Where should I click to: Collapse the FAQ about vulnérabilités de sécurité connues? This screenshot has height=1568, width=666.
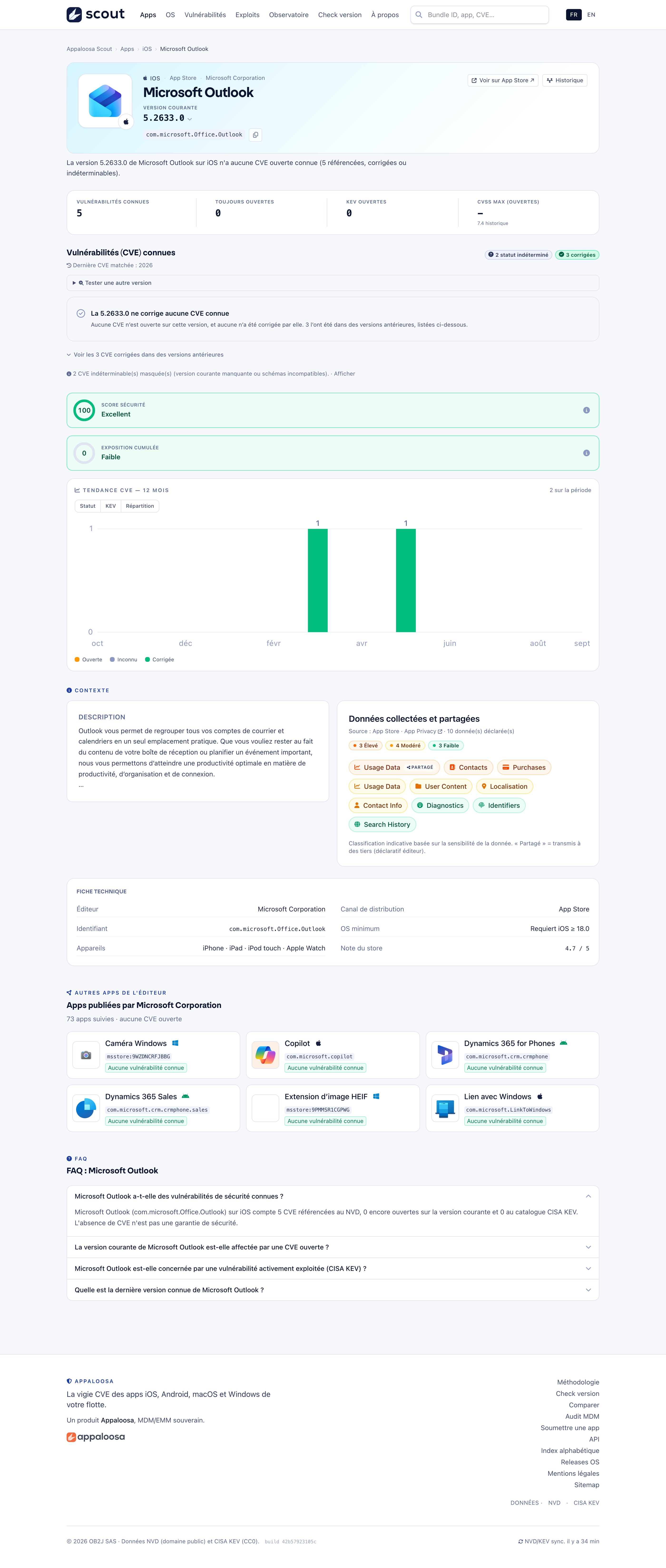[x=333, y=1196]
